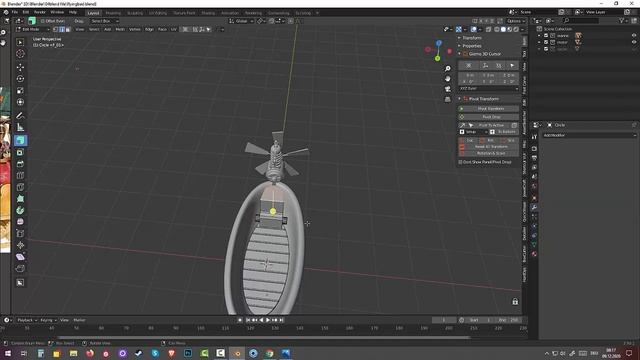Select the Inset Faces tool
Screen dimensions: 640x360
click(20, 152)
